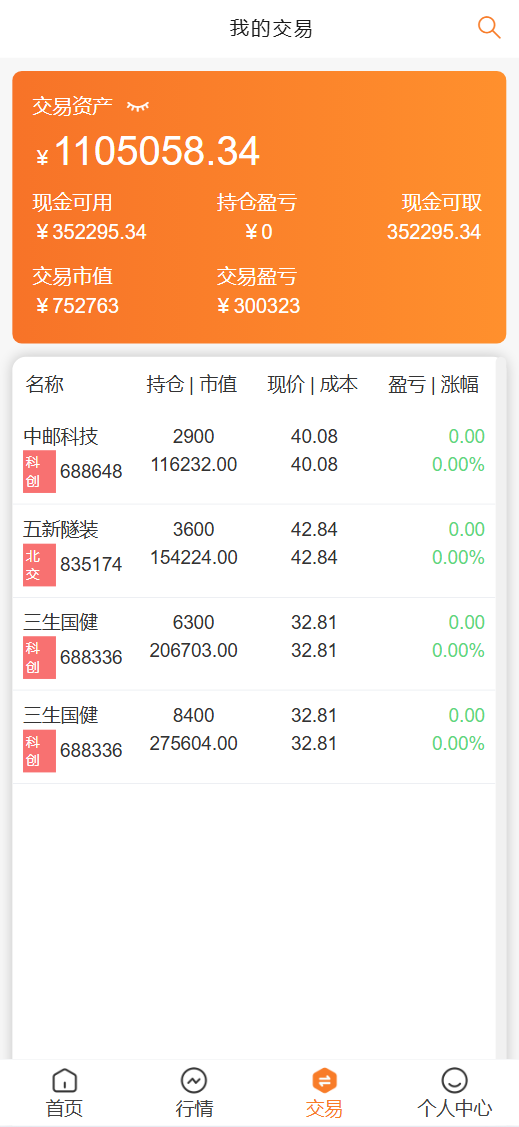
Task: Open search with the magnifier icon
Action: click(489, 28)
